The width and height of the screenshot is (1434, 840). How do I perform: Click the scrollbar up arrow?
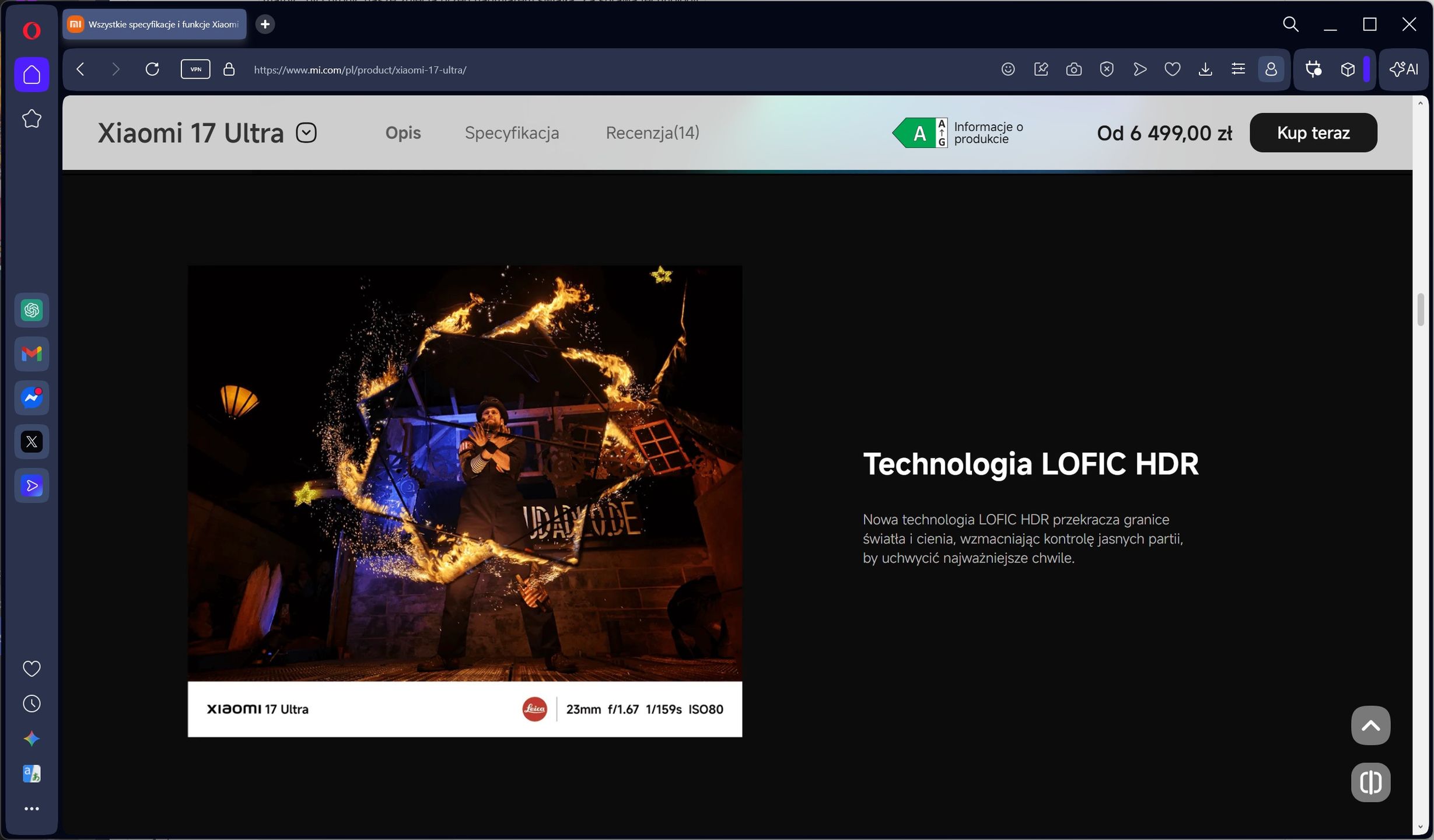tap(1421, 103)
